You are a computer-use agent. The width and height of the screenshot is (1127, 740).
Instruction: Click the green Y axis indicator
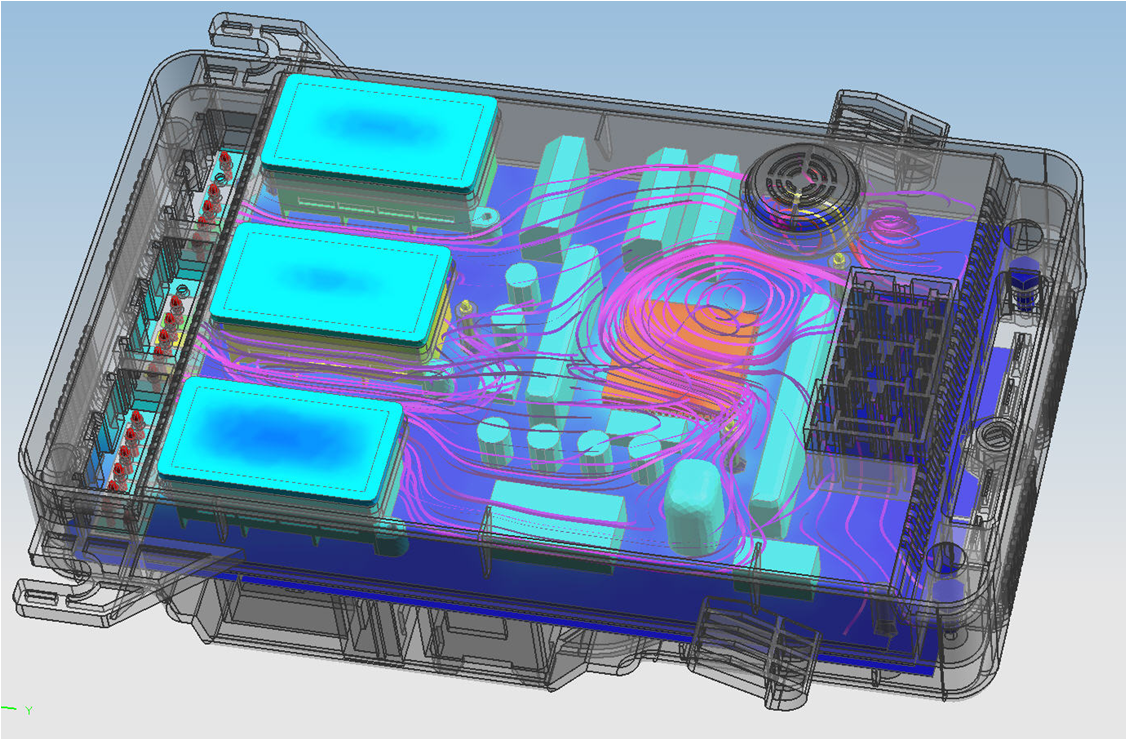point(18,710)
